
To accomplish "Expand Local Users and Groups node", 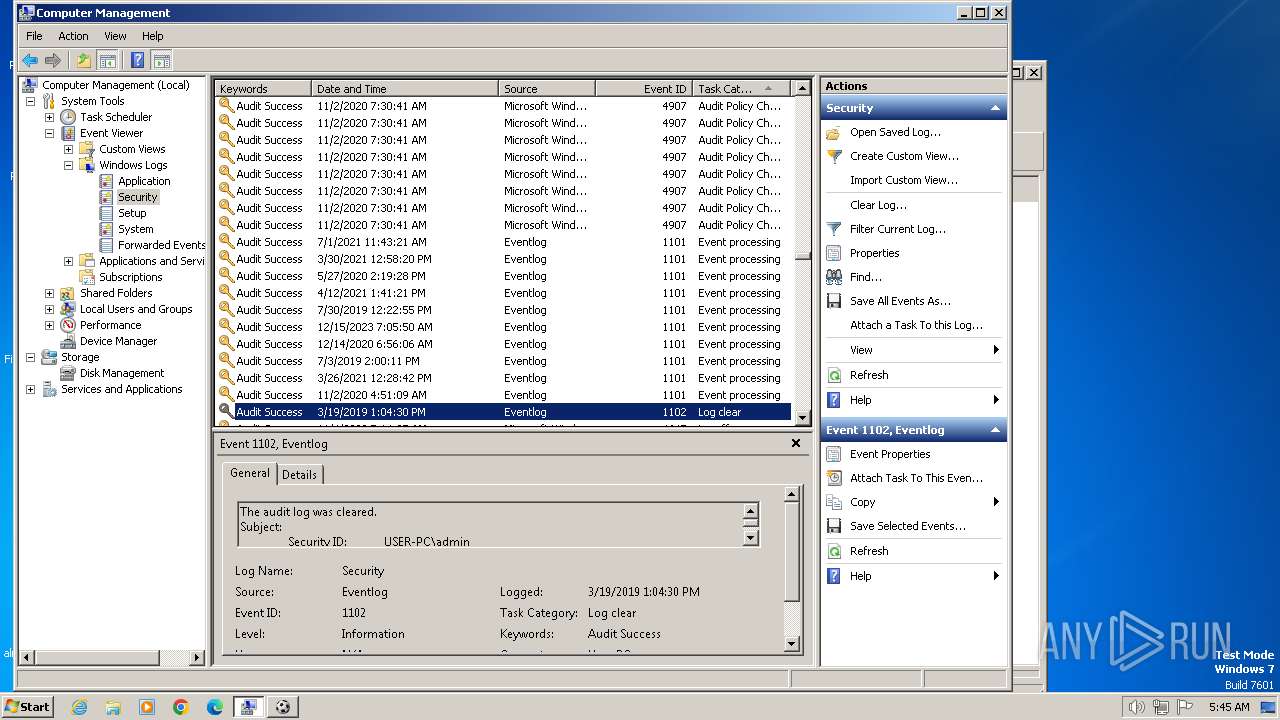I will 49,309.
